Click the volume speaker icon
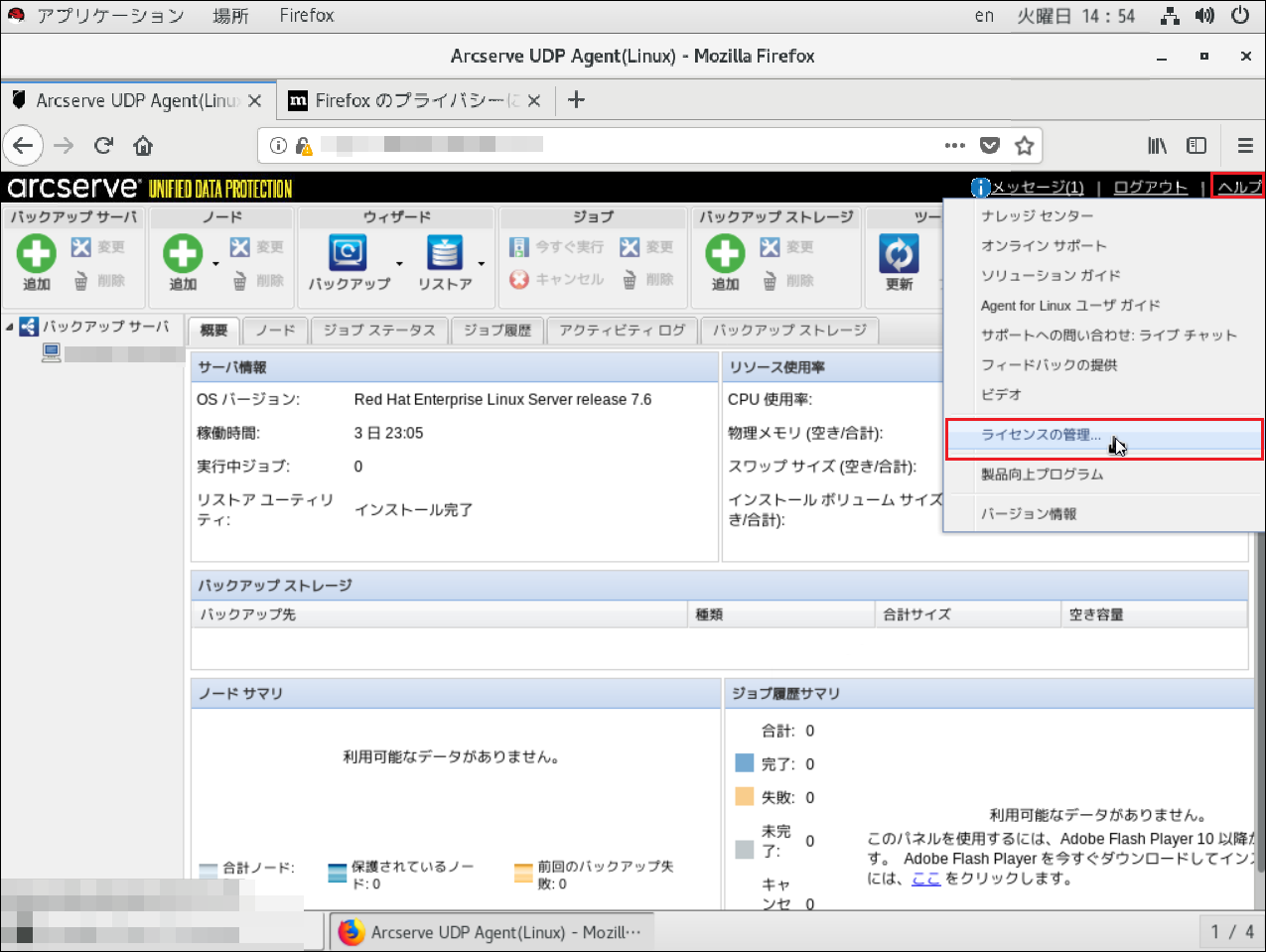The height and width of the screenshot is (952, 1266). 1204,16
